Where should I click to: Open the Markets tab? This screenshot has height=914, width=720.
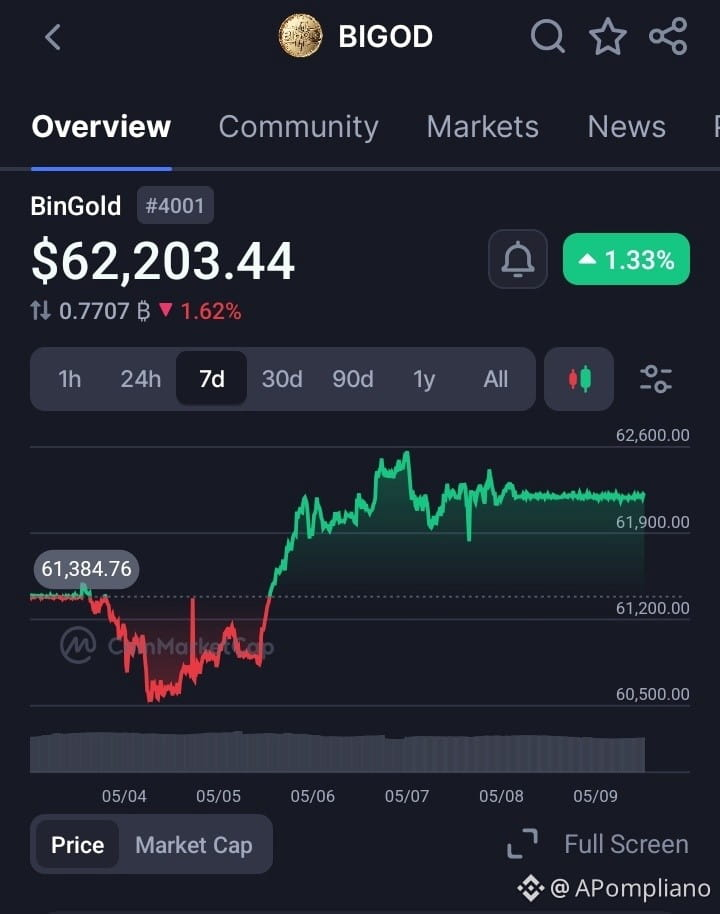(x=483, y=126)
